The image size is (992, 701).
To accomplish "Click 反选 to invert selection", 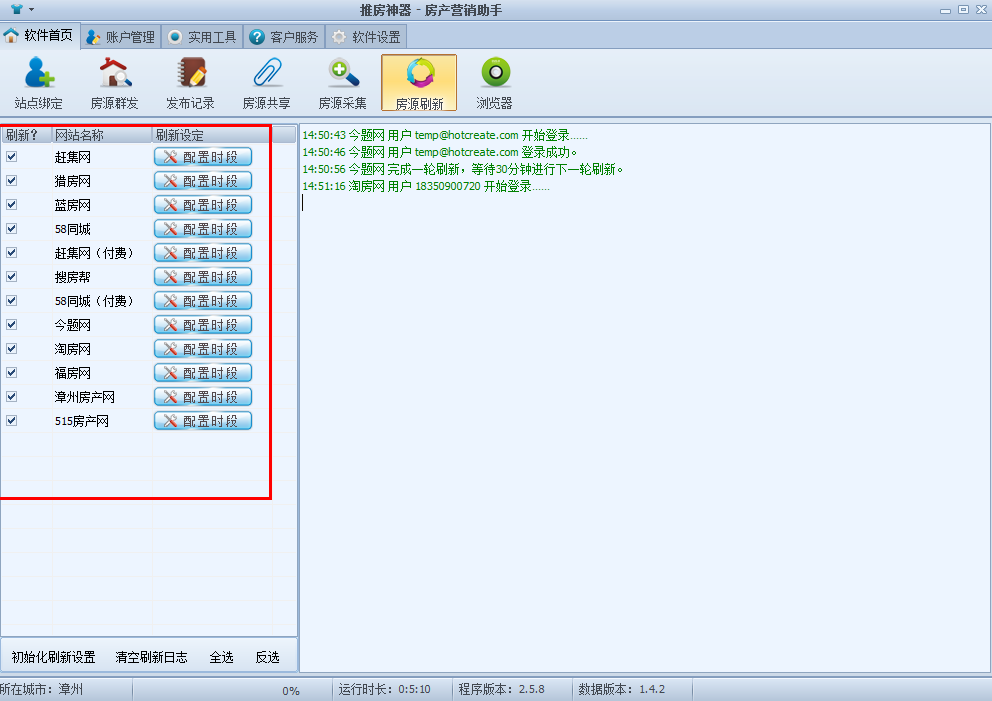I will 268,657.
